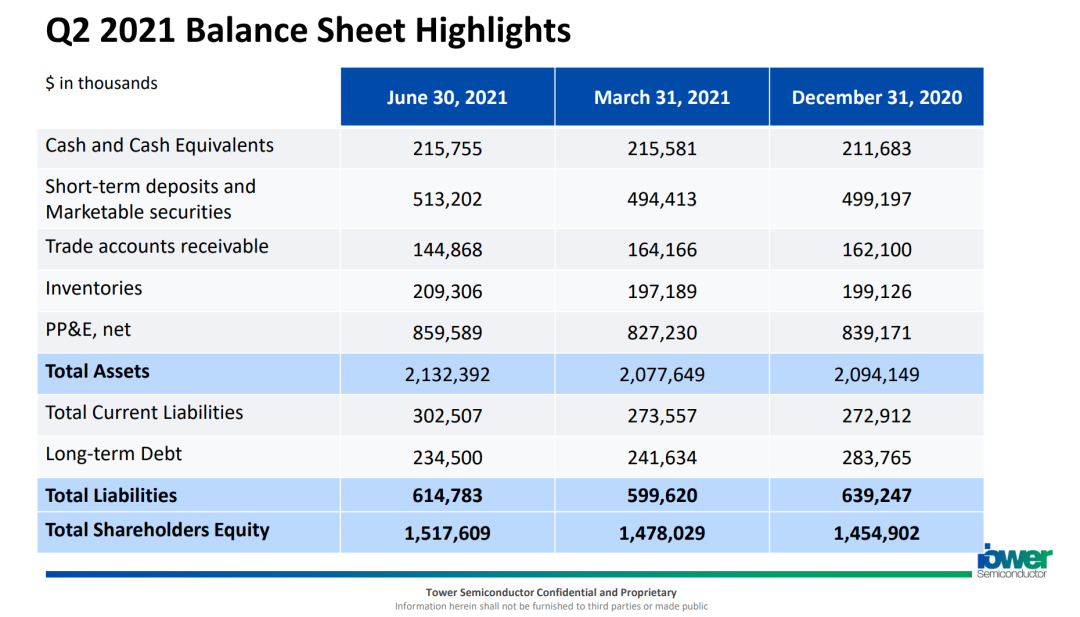The width and height of the screenshot is (1080, 617).
Task: Click the PP&E value 839,171
Action: (x=877, y=333)
